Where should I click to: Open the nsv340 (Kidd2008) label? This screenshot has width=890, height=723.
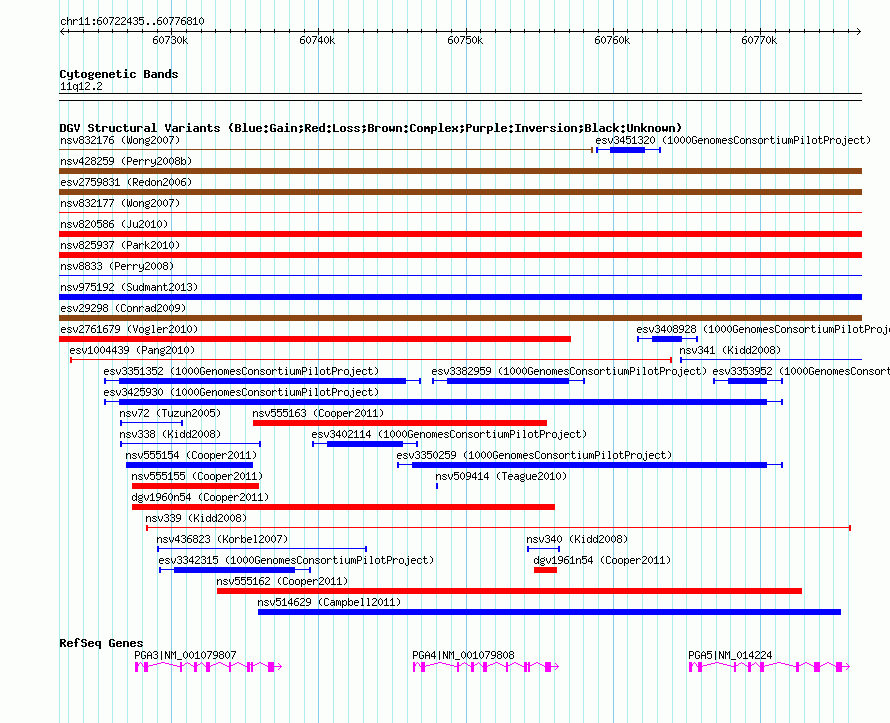click(577, 539)
